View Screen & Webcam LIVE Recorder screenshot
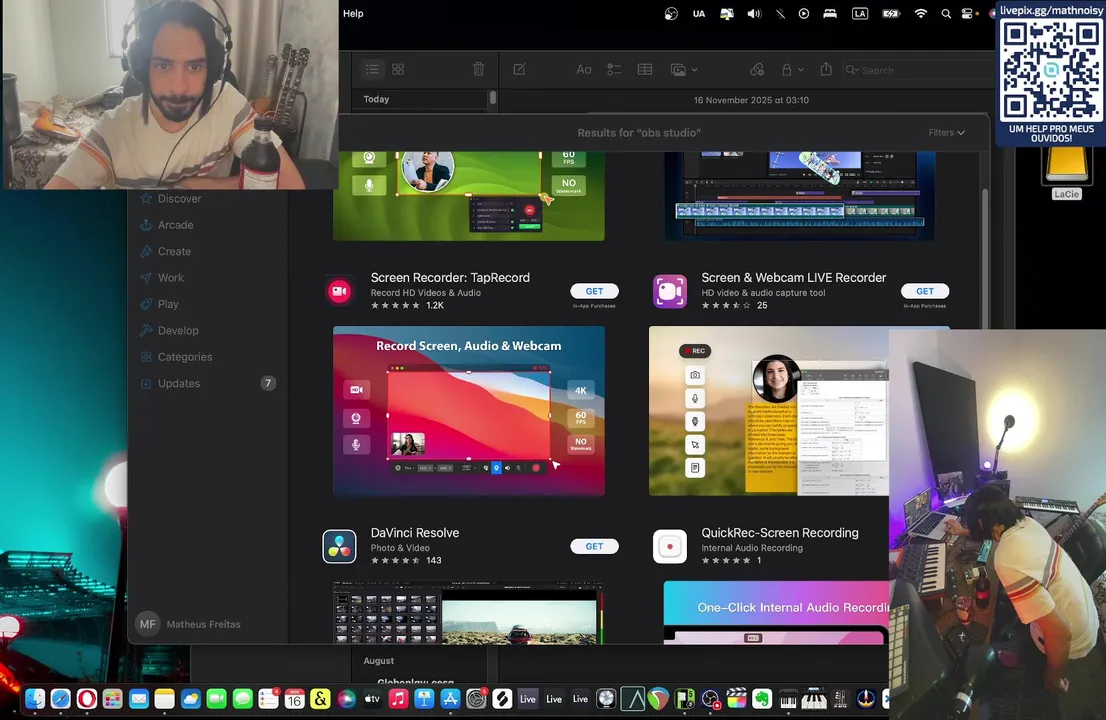Image resolution: width=1106 pixels, height=720 pixels. (769, 411)
